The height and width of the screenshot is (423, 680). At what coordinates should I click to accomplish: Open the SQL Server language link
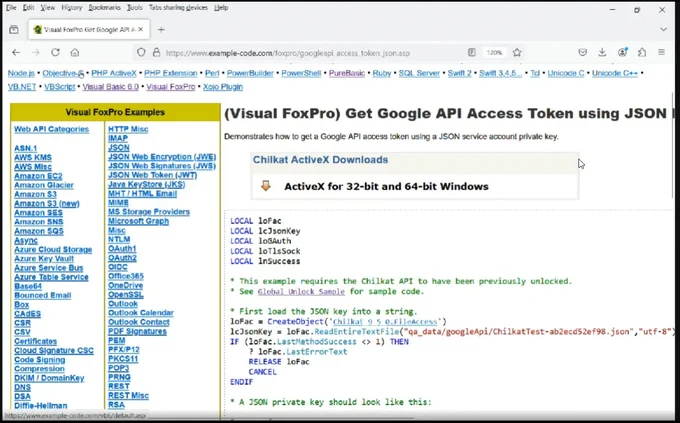(419, 73)
